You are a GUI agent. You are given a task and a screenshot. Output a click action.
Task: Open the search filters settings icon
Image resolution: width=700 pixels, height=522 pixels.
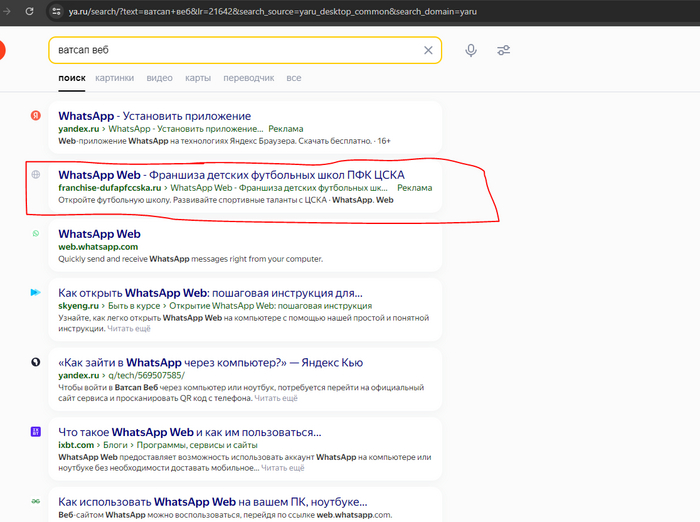(504, 50)
